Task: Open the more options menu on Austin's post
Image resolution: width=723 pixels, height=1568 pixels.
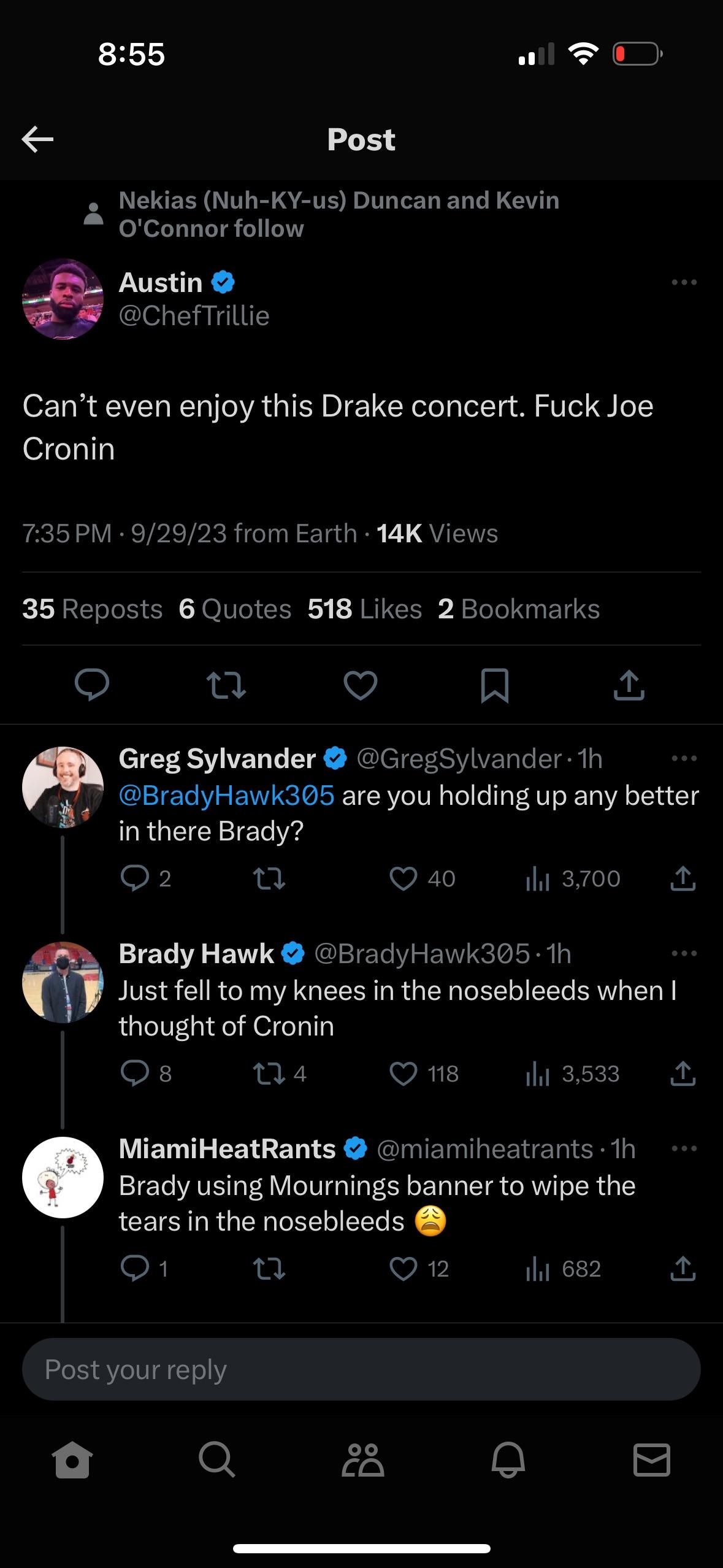Action: [684, 283]
